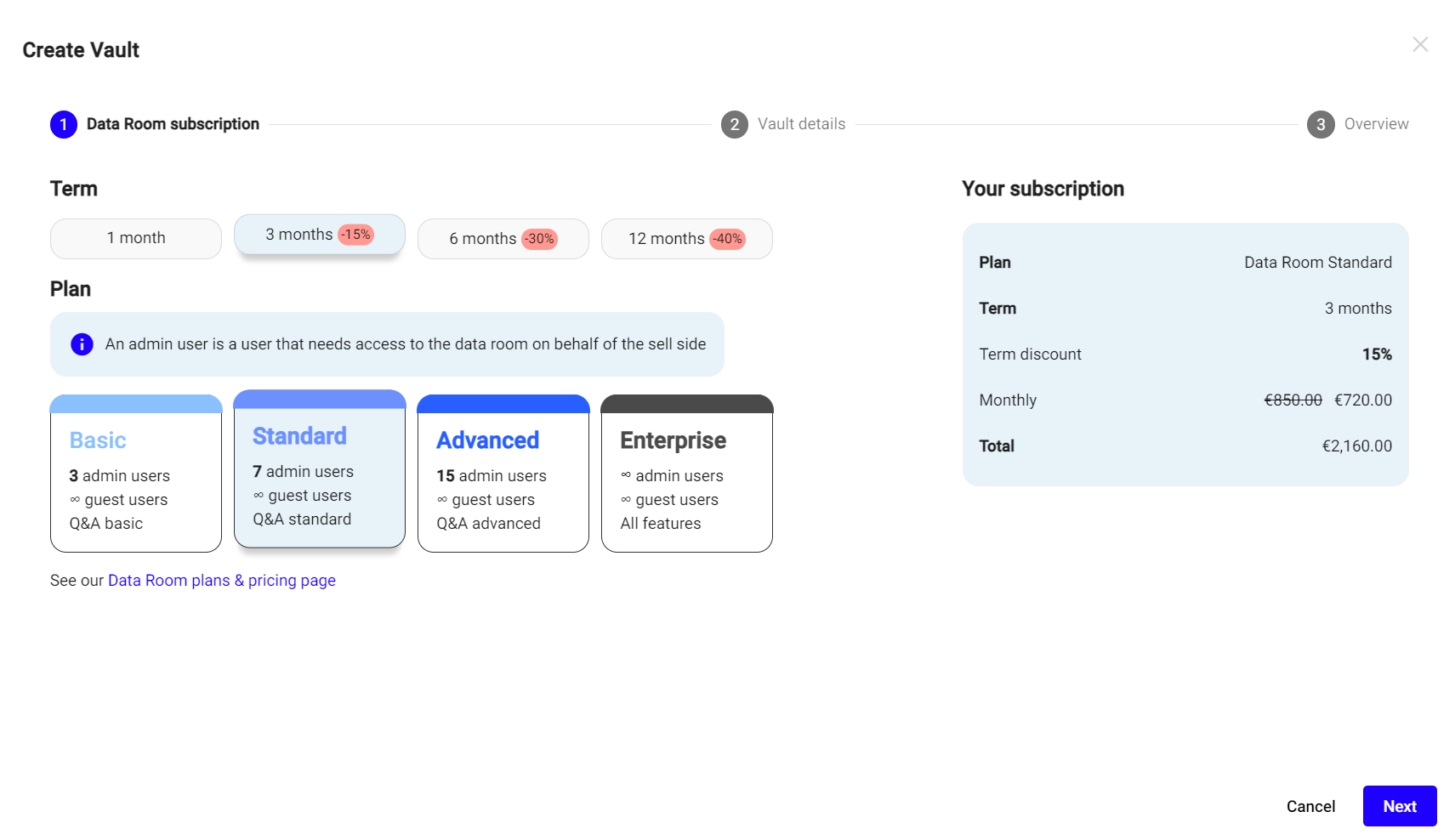Choose the 12 months term

coord(666,239)
